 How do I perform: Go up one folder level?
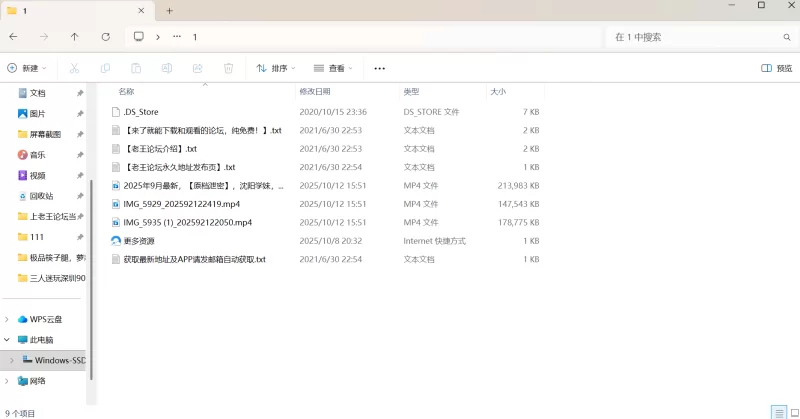point(75,37)
